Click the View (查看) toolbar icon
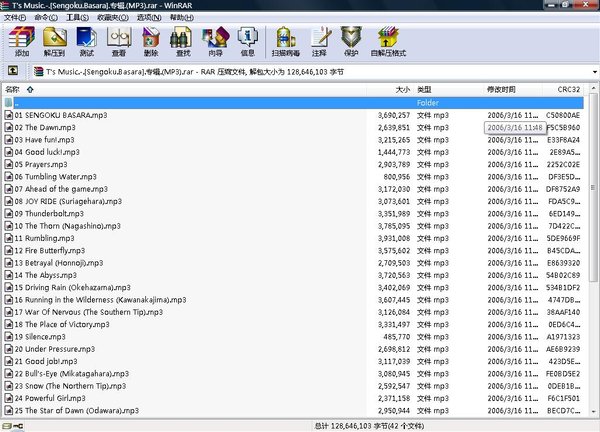 (x=119, y=42)
